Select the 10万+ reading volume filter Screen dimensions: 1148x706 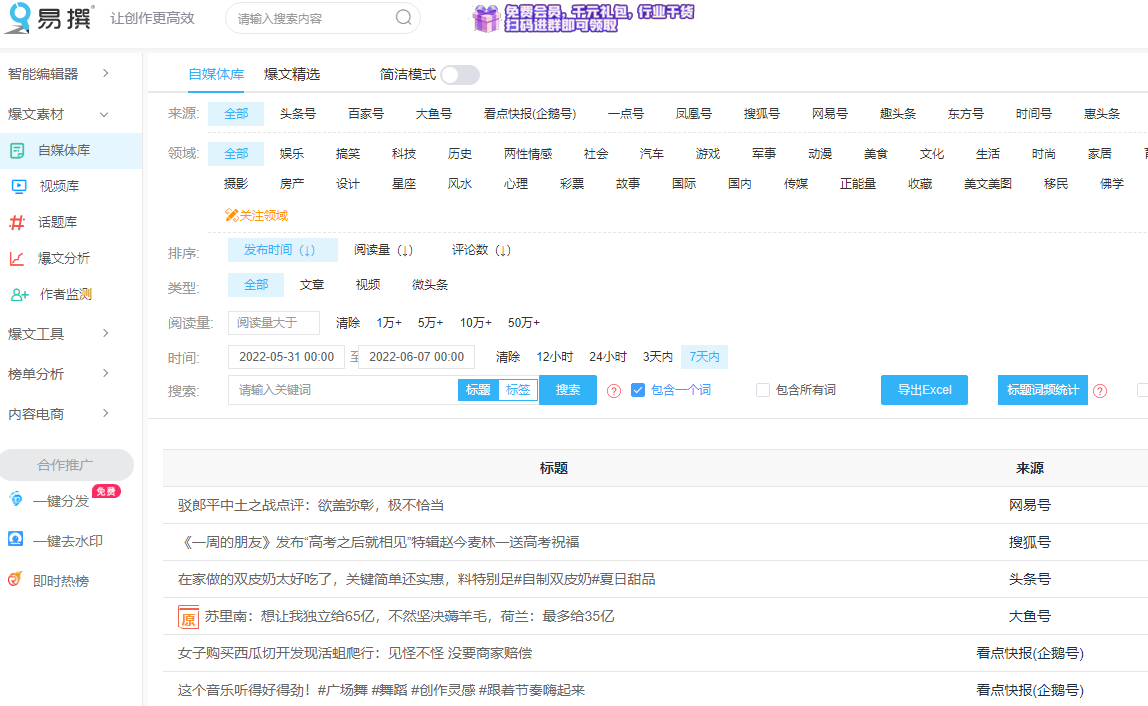(476, 322)
